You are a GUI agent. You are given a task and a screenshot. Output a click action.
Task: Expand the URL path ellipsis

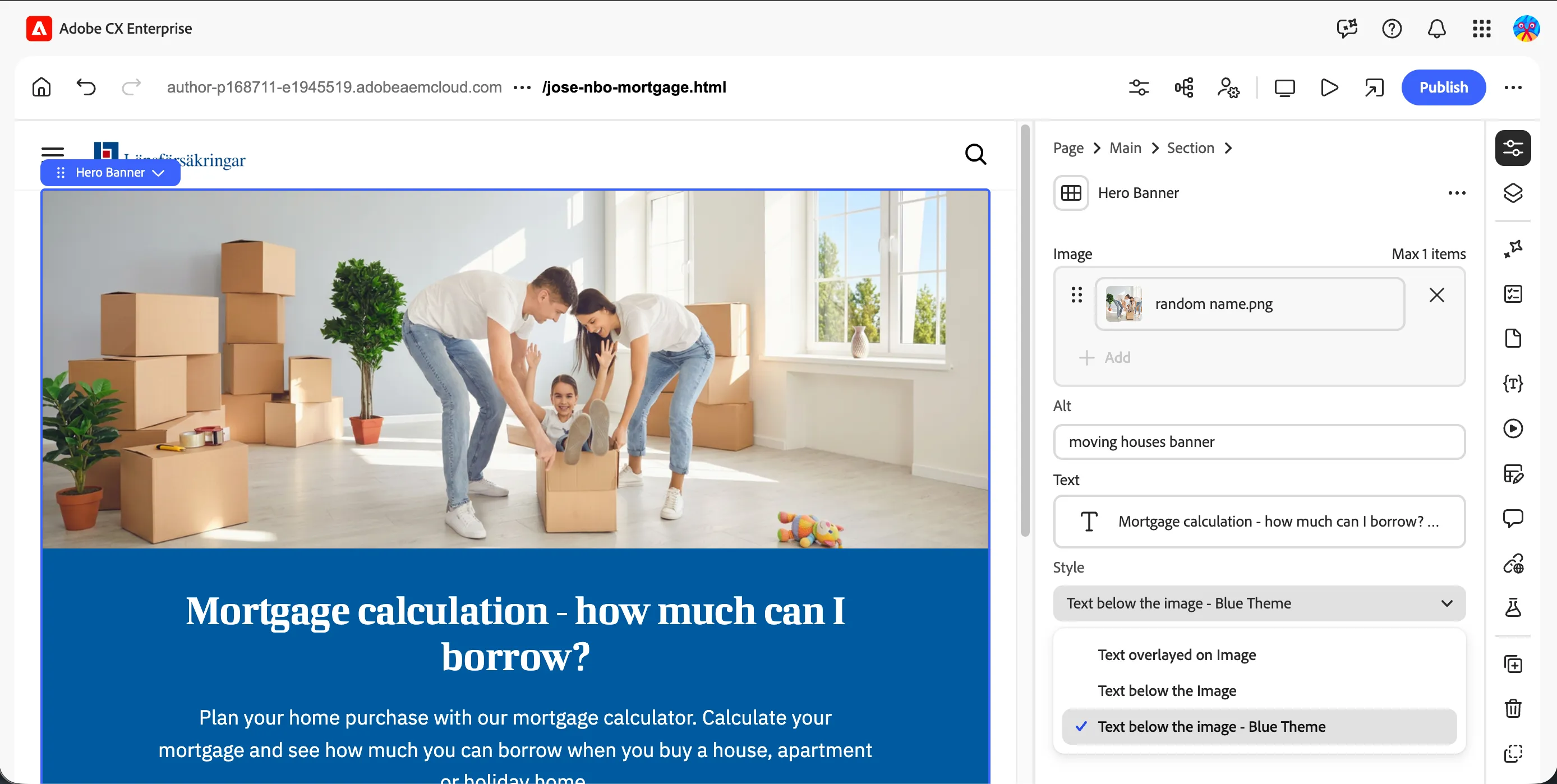point(522,87)
